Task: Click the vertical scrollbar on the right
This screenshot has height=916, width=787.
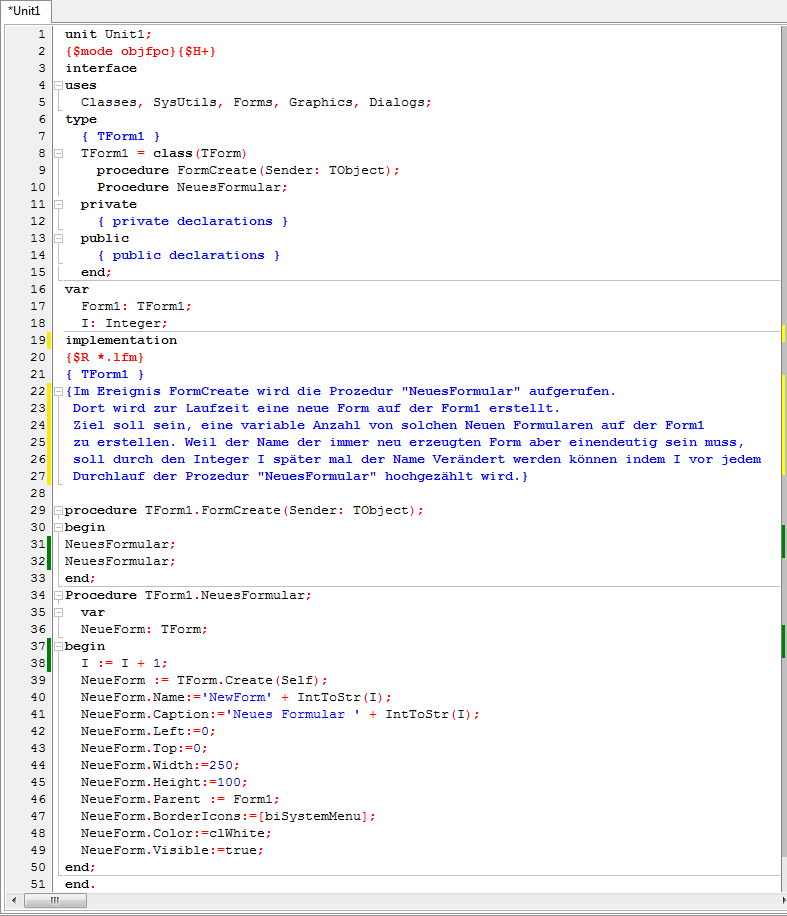Action: click(x=783, y=459)
